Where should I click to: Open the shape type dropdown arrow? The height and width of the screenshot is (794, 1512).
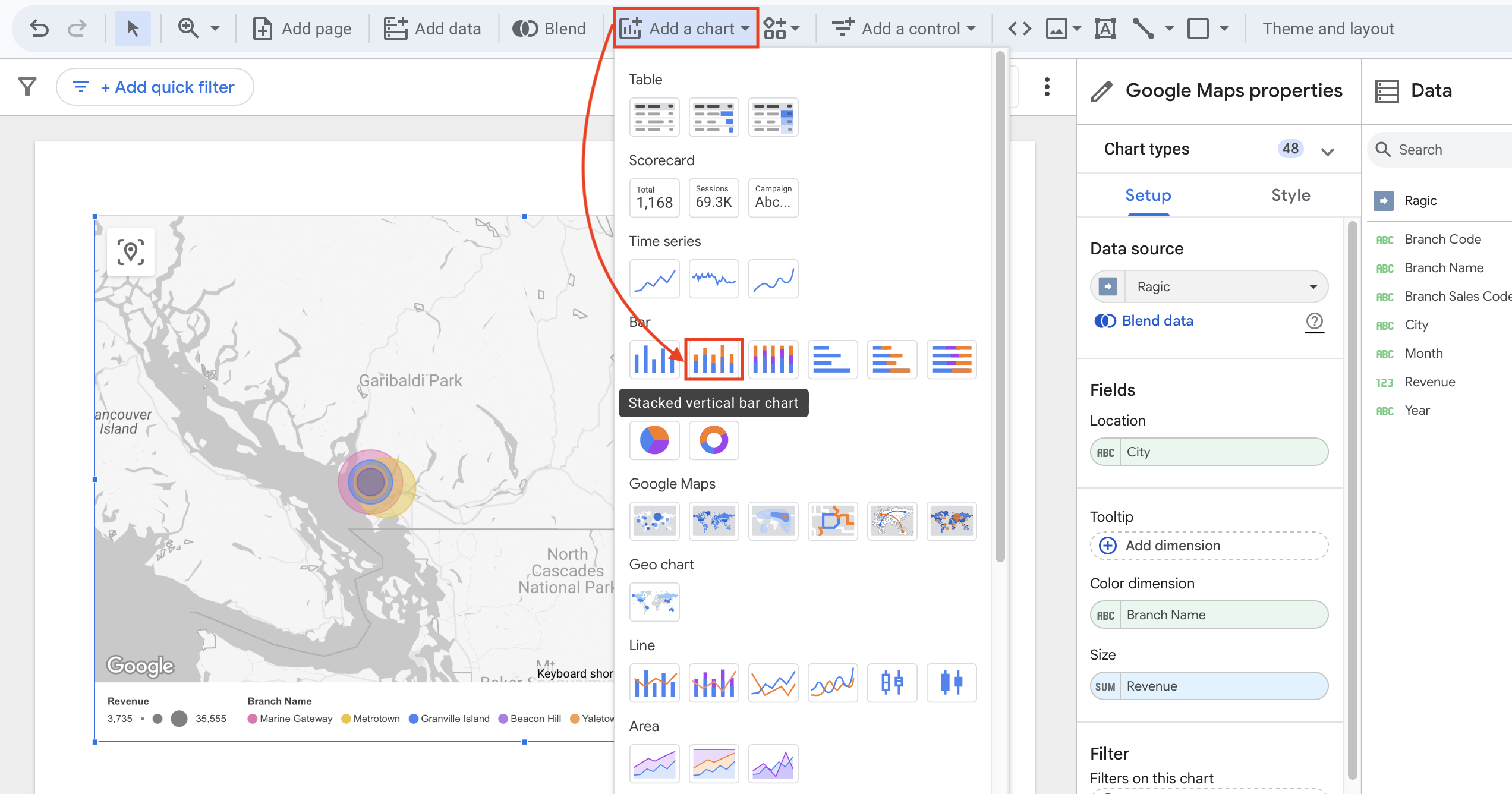tap(1224, 29)
